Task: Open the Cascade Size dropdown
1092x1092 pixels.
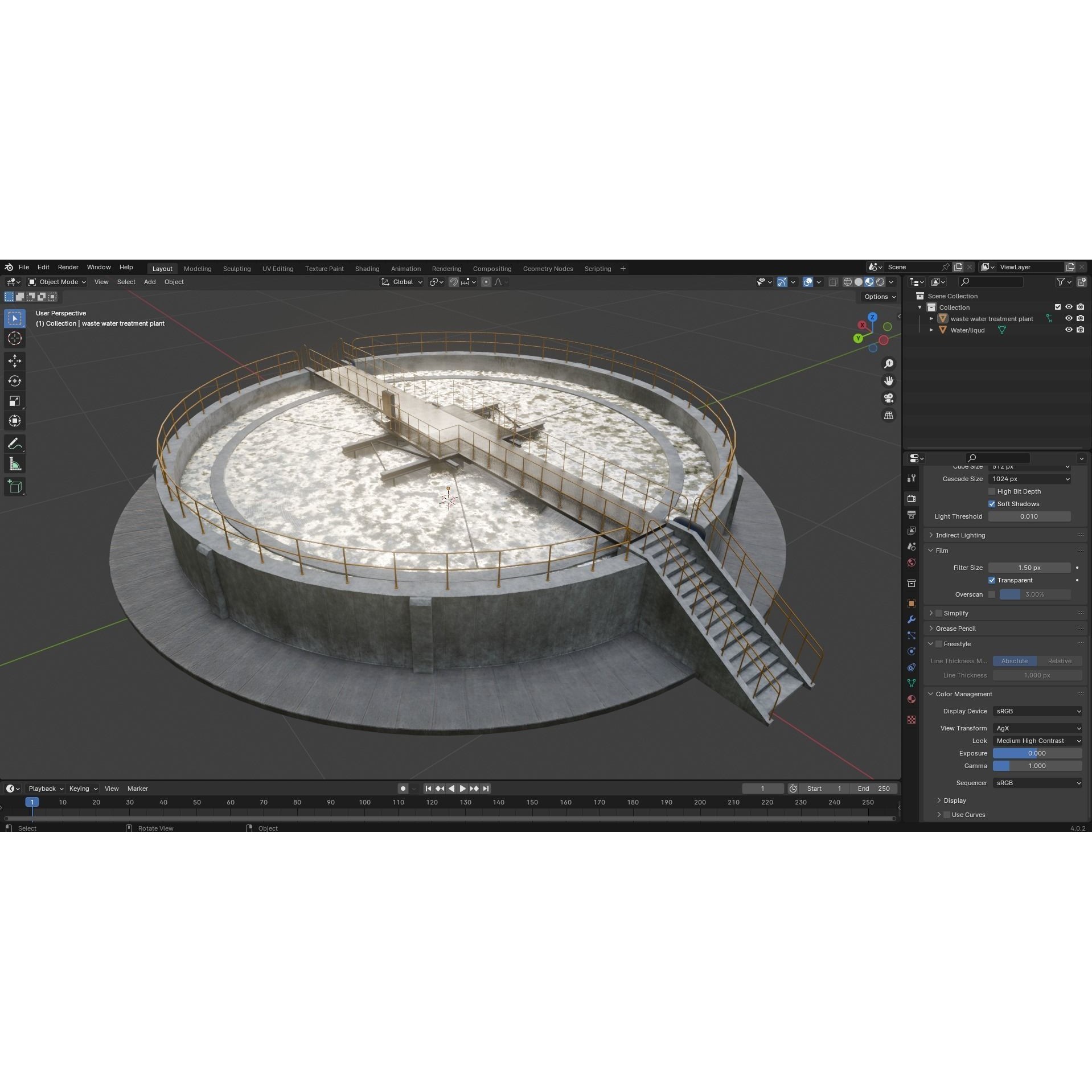Action: coord(1029,478)
